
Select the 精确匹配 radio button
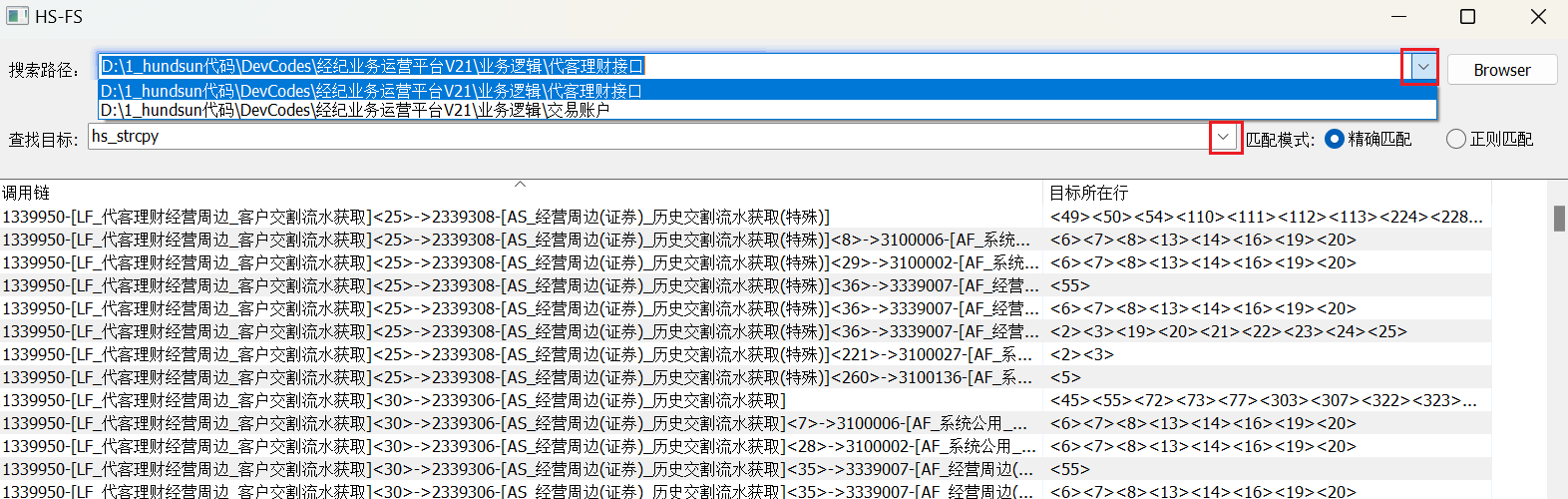pyautogui.click(x=1335, y=140)
